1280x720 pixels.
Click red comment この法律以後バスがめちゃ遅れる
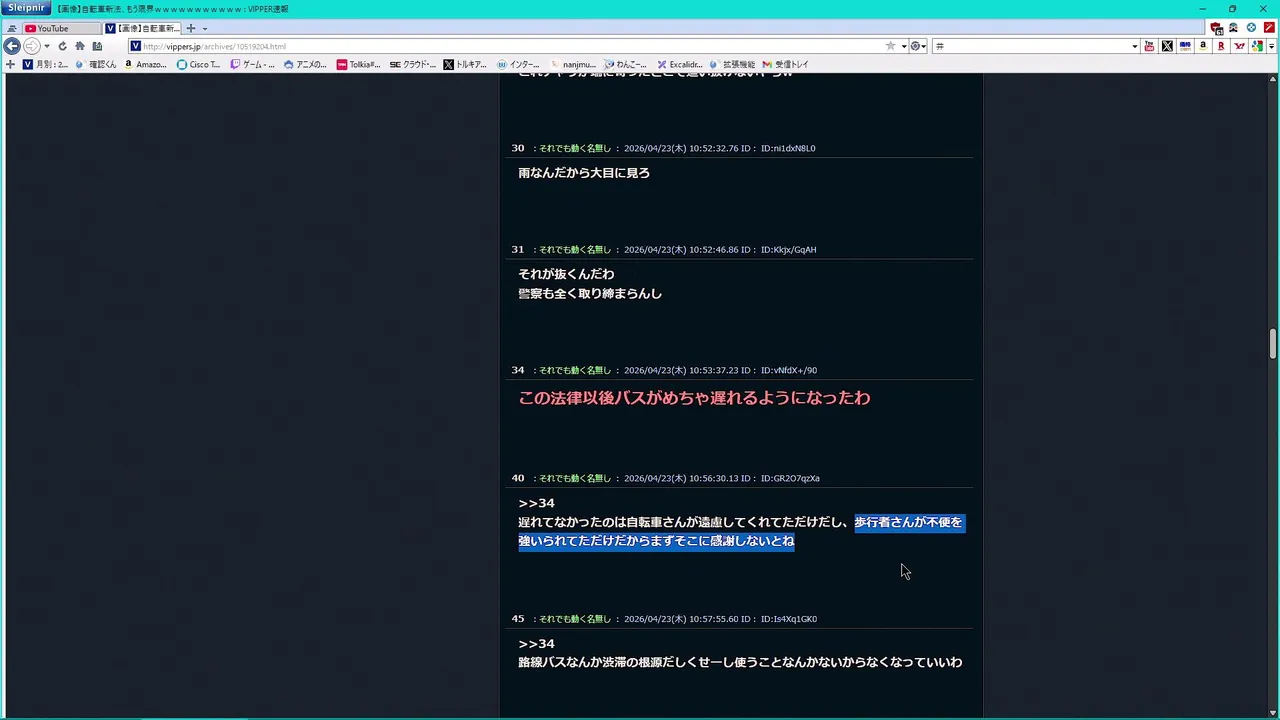click(x=694, y=398)
